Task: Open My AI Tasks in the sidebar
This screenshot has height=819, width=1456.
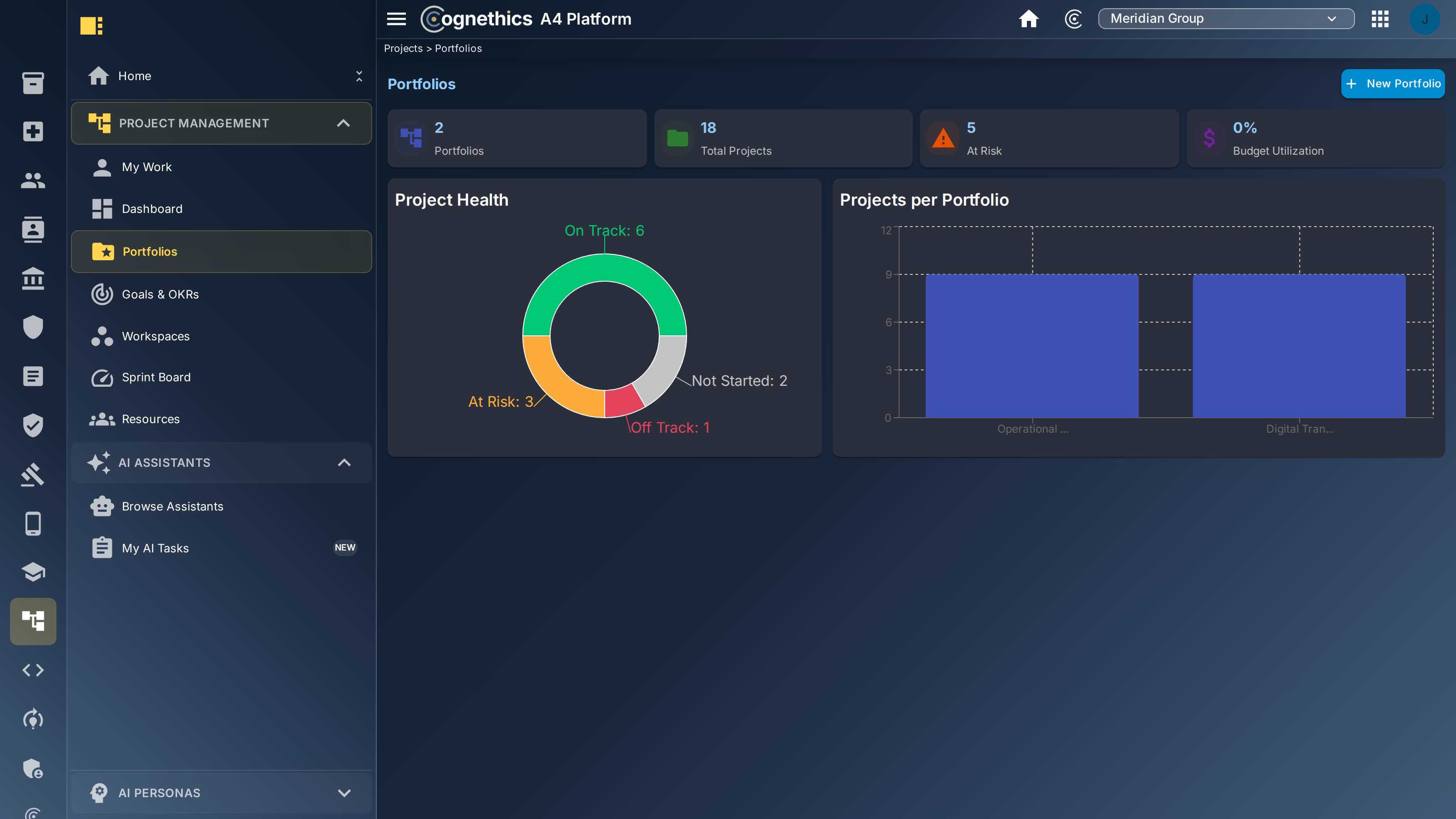Action: pos(221,548)
